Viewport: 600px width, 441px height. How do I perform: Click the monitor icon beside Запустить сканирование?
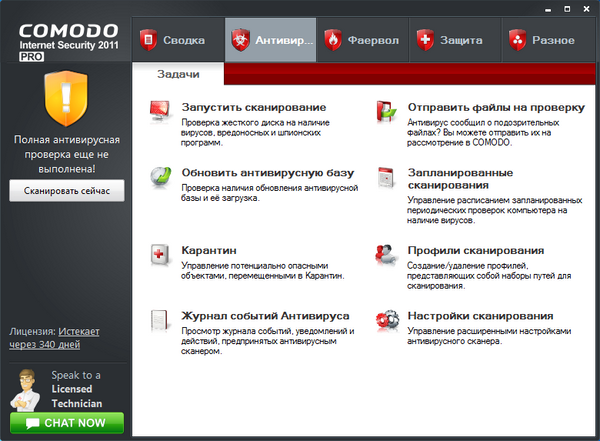(x=160, y=111)
